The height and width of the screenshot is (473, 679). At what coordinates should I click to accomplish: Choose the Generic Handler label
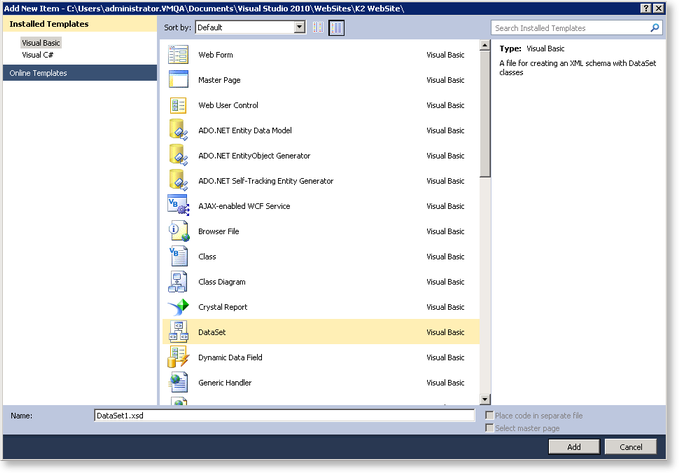coord(225,382)
